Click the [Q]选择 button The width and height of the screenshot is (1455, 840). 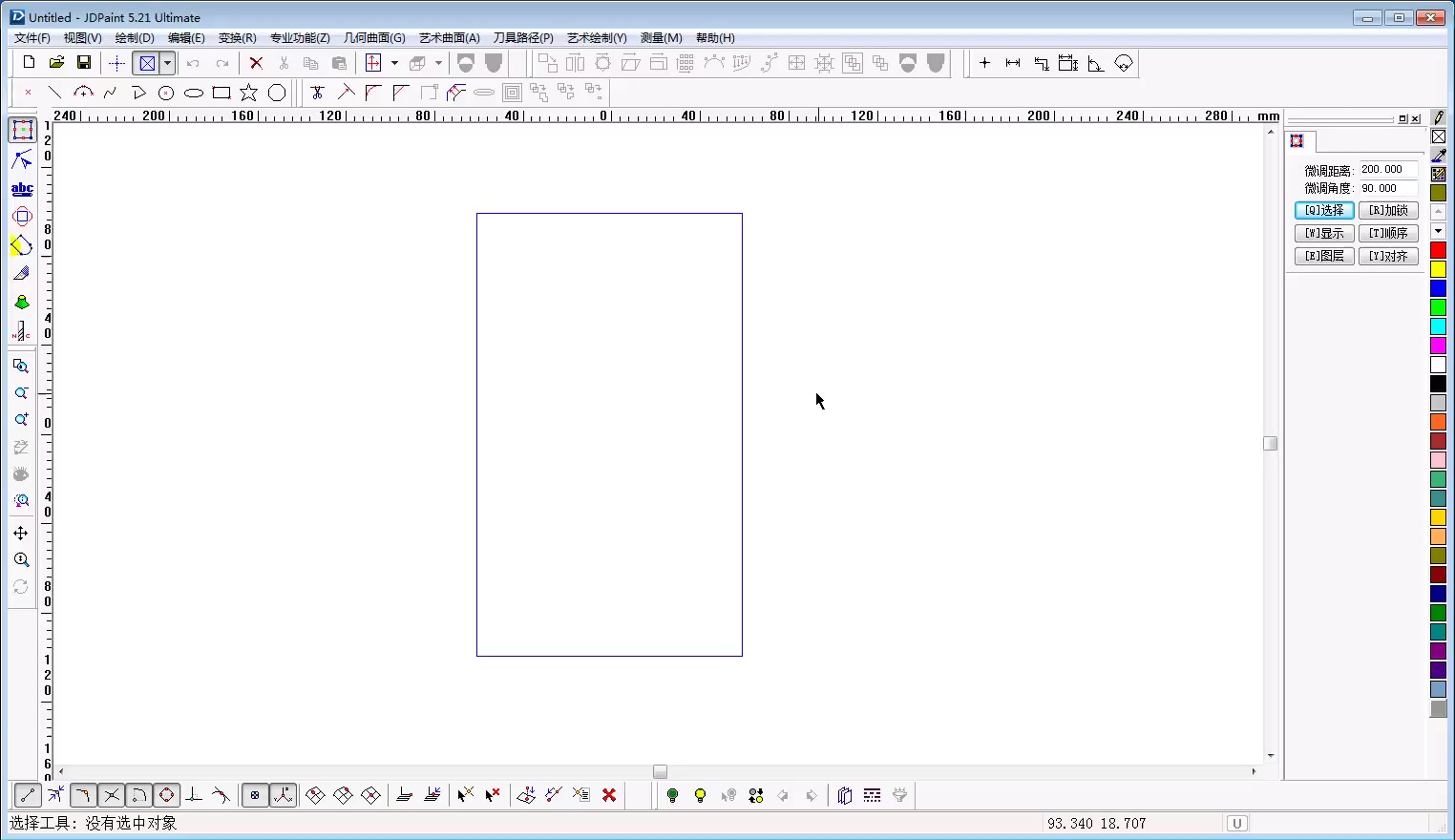[1324, 210]
